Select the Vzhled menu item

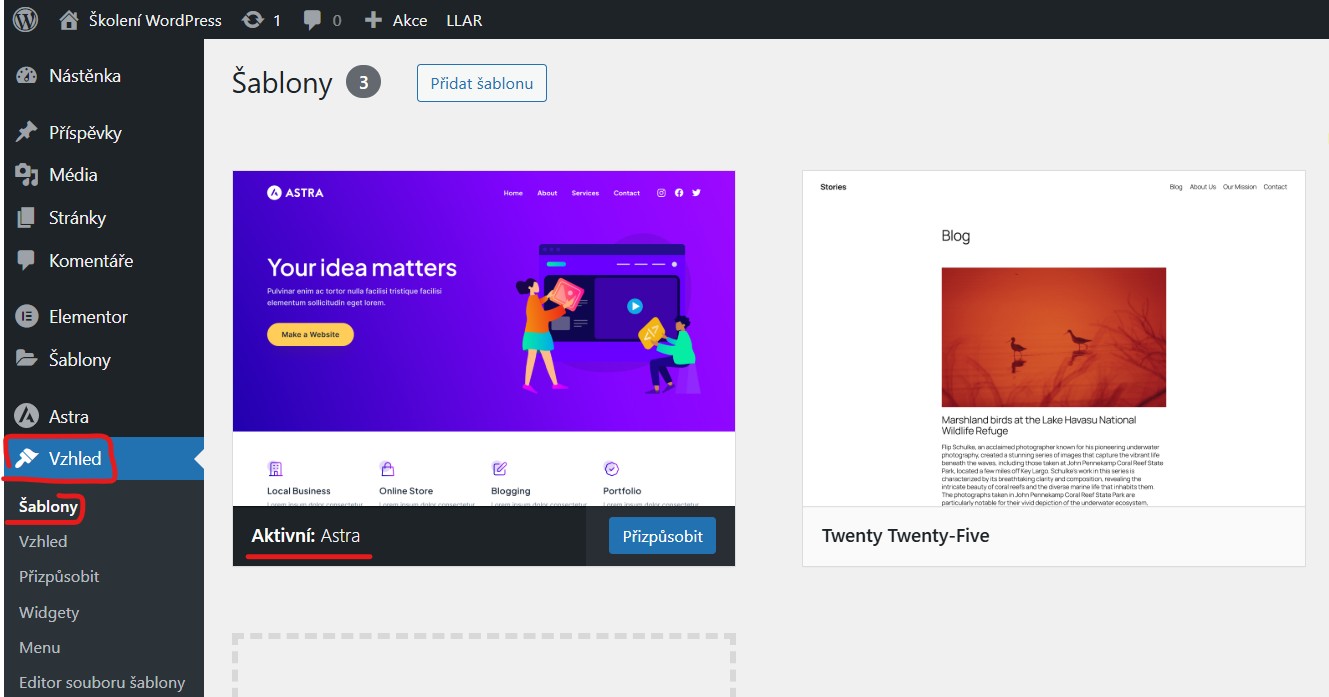75,459
